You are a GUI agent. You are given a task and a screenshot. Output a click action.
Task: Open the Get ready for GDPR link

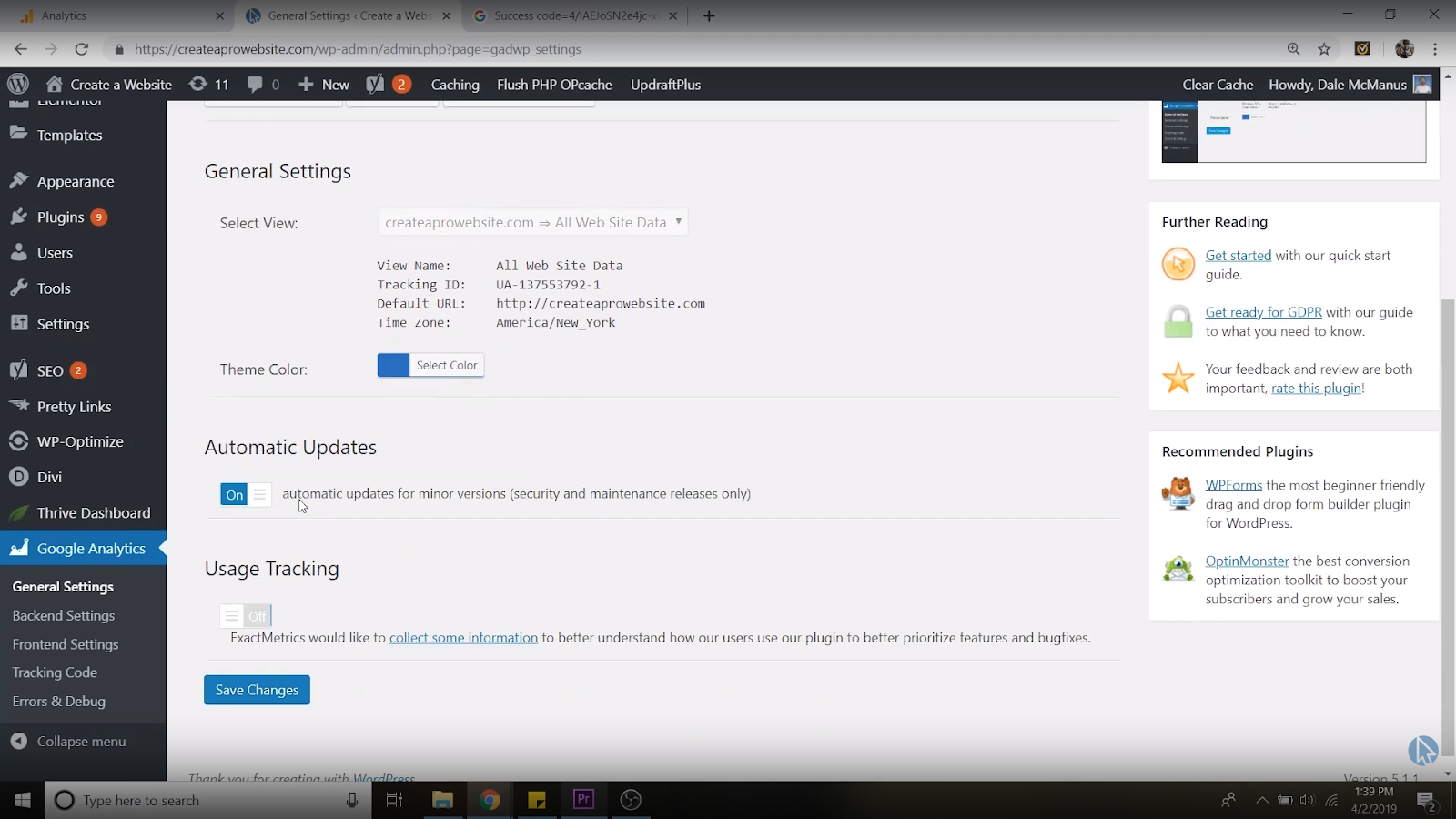[x=1264, y=312]
